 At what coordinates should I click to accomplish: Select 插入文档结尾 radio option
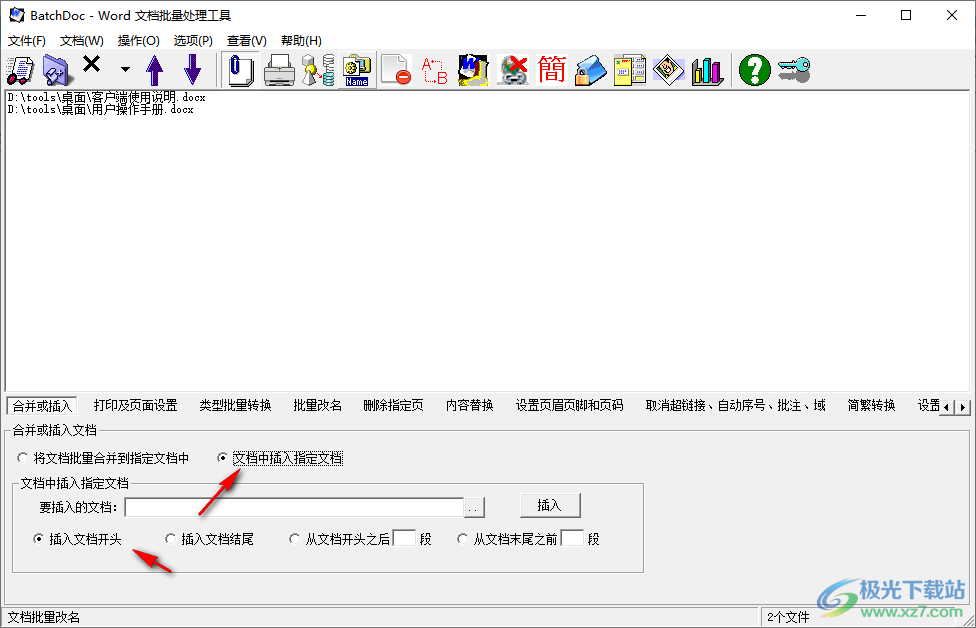[209, 539]
